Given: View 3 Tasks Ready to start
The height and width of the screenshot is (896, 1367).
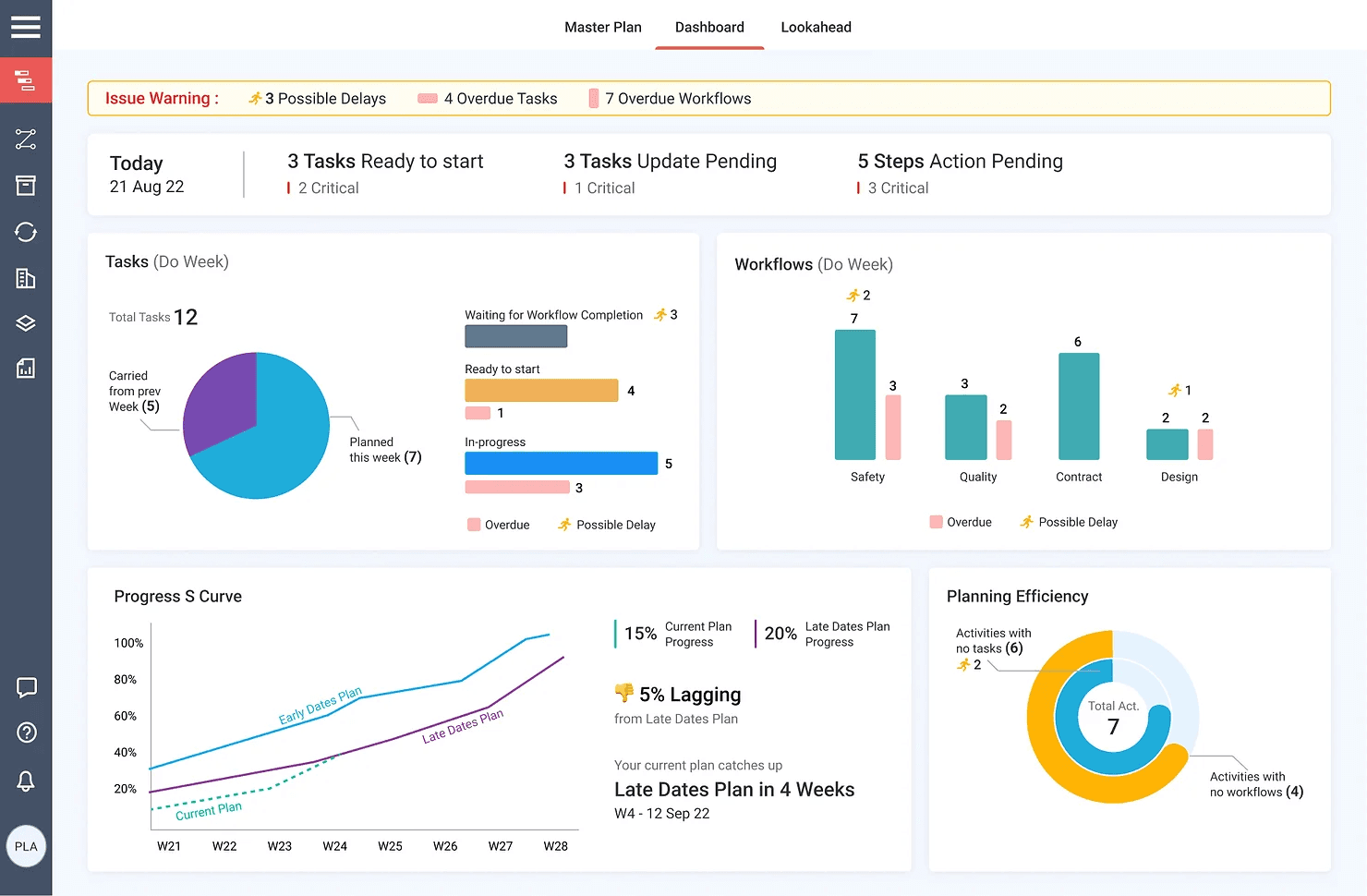Looking at the screenshot, I should pyautogui.click(x=385, y=162).
